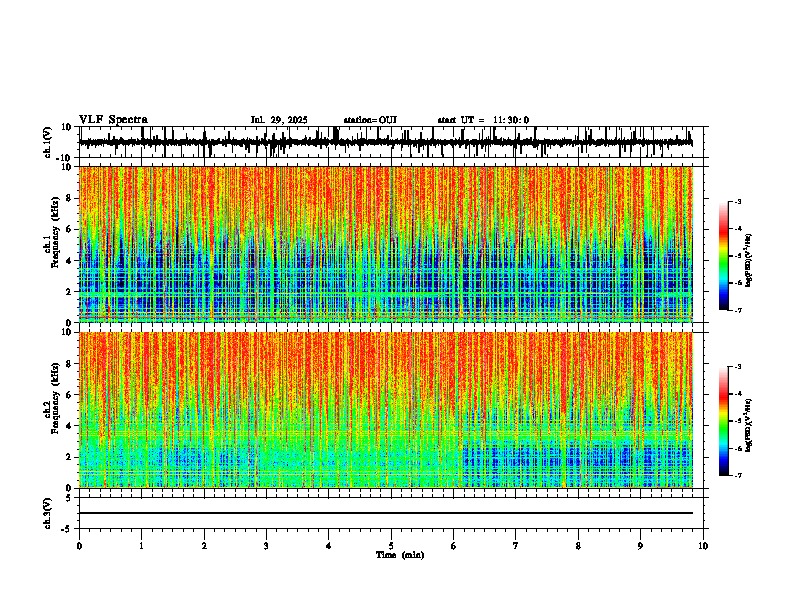792x612 pixels.
Task: Click the "Time (min)" axis title
Action: point(400,555)
